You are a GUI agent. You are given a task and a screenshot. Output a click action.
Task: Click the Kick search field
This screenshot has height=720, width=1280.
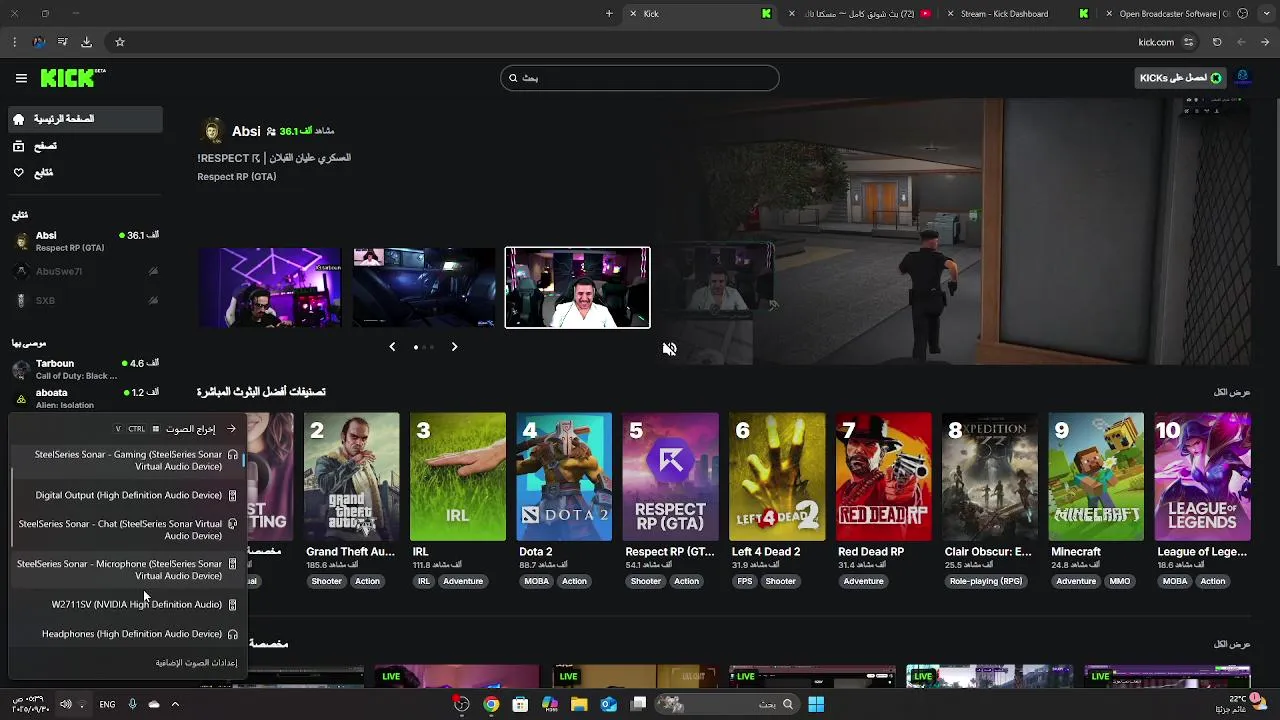pos(640,78)
